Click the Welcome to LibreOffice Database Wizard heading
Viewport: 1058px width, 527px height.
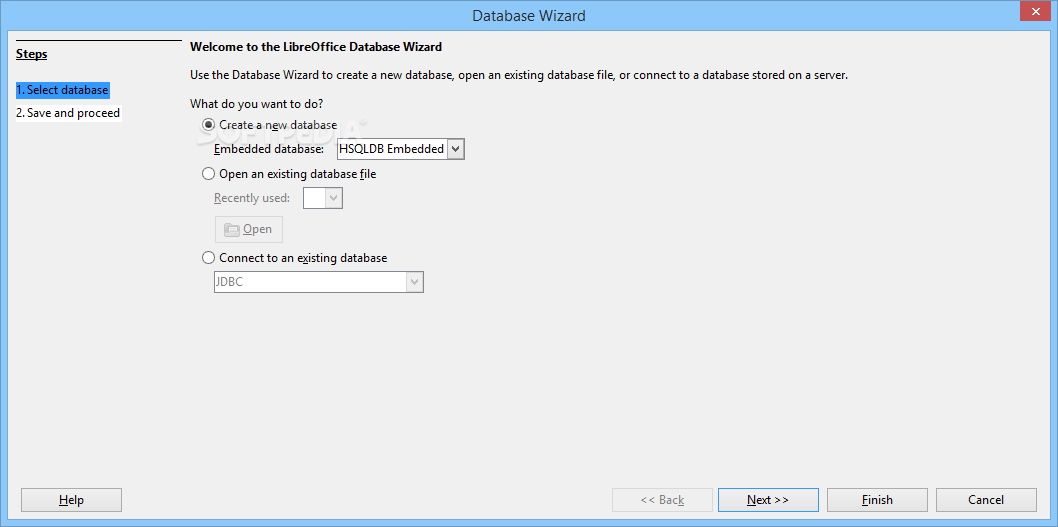tap(316, 47)
